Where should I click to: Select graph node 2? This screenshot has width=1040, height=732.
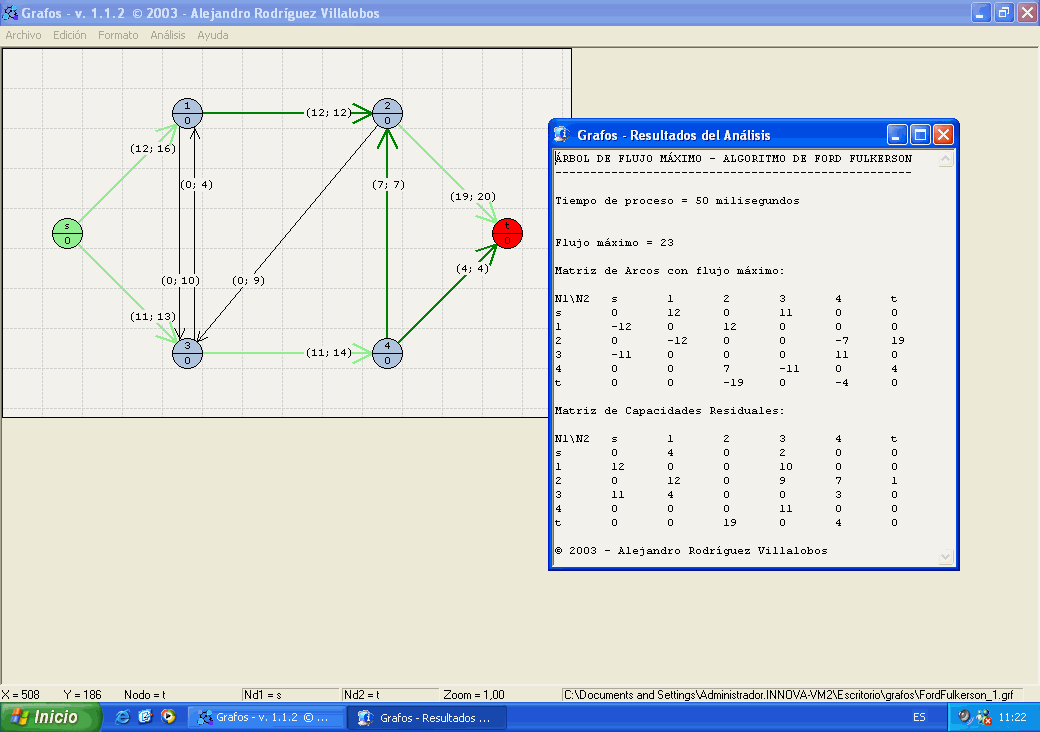pyautogui.click(x=387, y=113)
